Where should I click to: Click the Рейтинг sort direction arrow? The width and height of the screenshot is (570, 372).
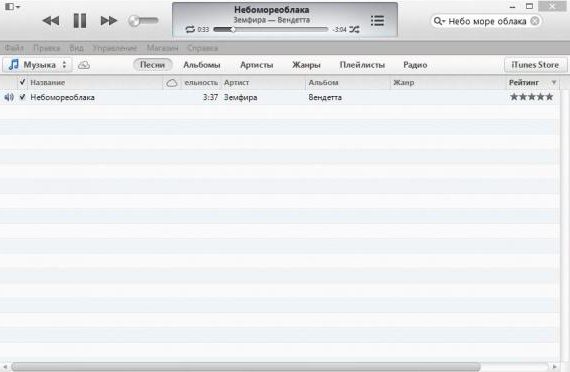click(x=554, y=83)
